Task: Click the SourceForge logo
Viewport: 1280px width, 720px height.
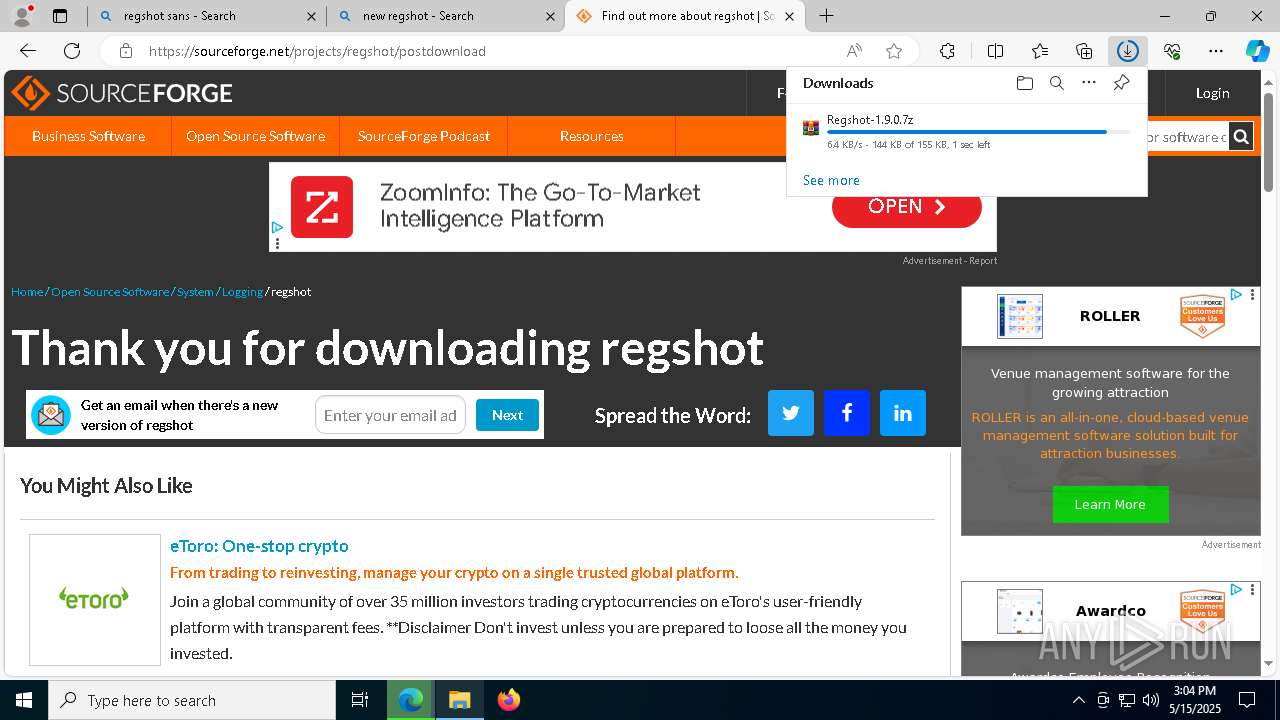Action: [122, 93]
